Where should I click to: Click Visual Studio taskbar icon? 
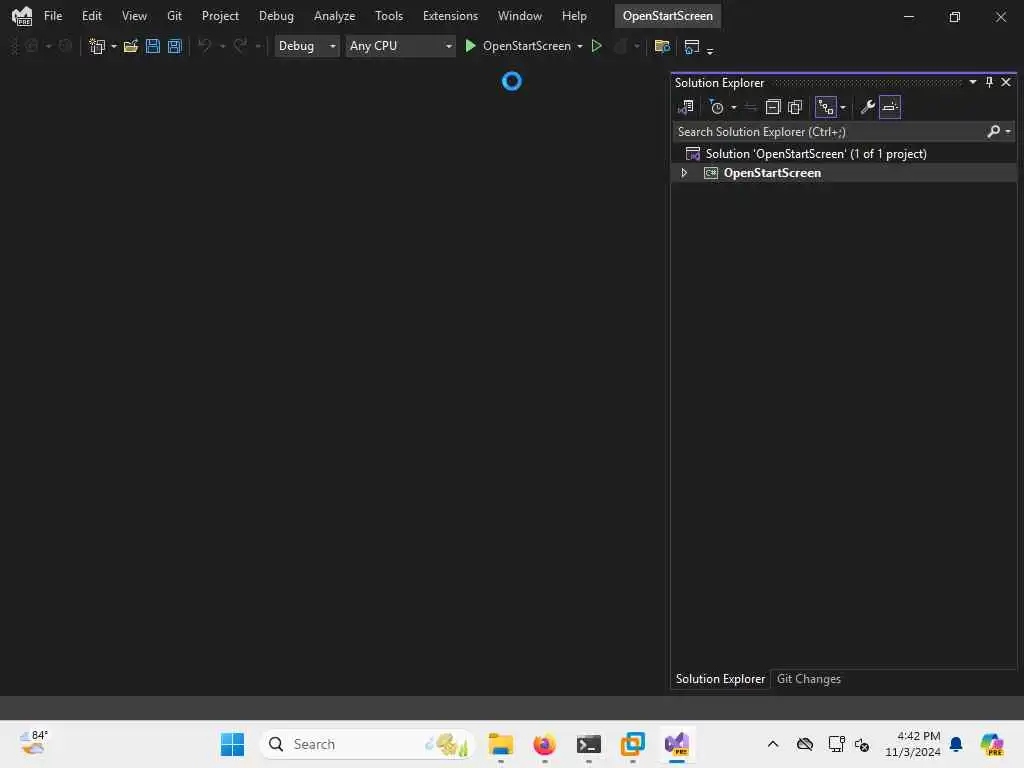(677, 744)
